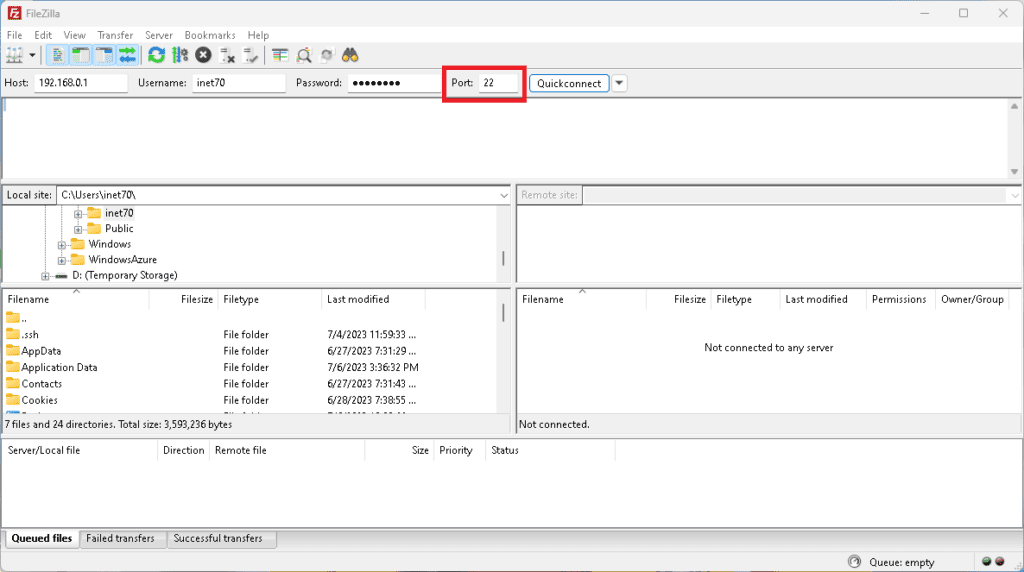Expand D: Temporary Storage drive

[45, 276]
